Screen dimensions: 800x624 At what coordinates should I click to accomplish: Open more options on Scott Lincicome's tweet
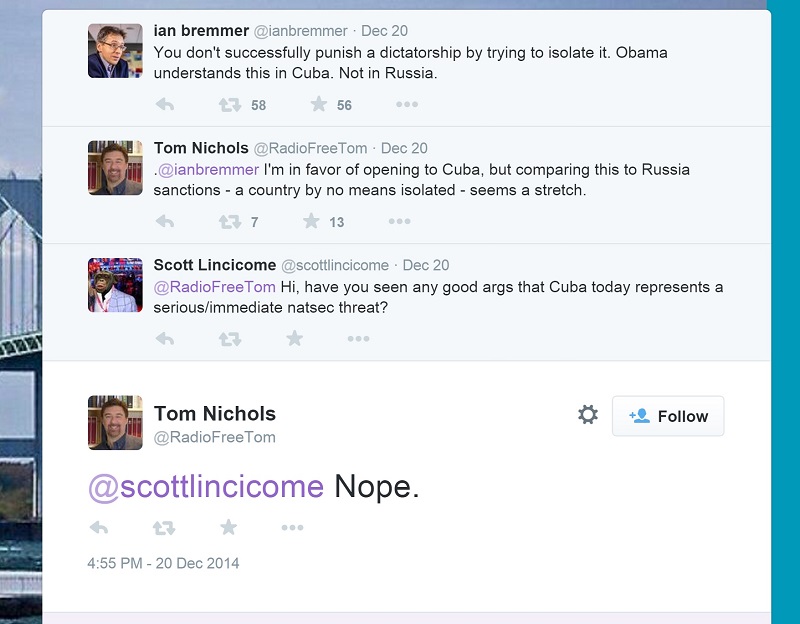358,339
